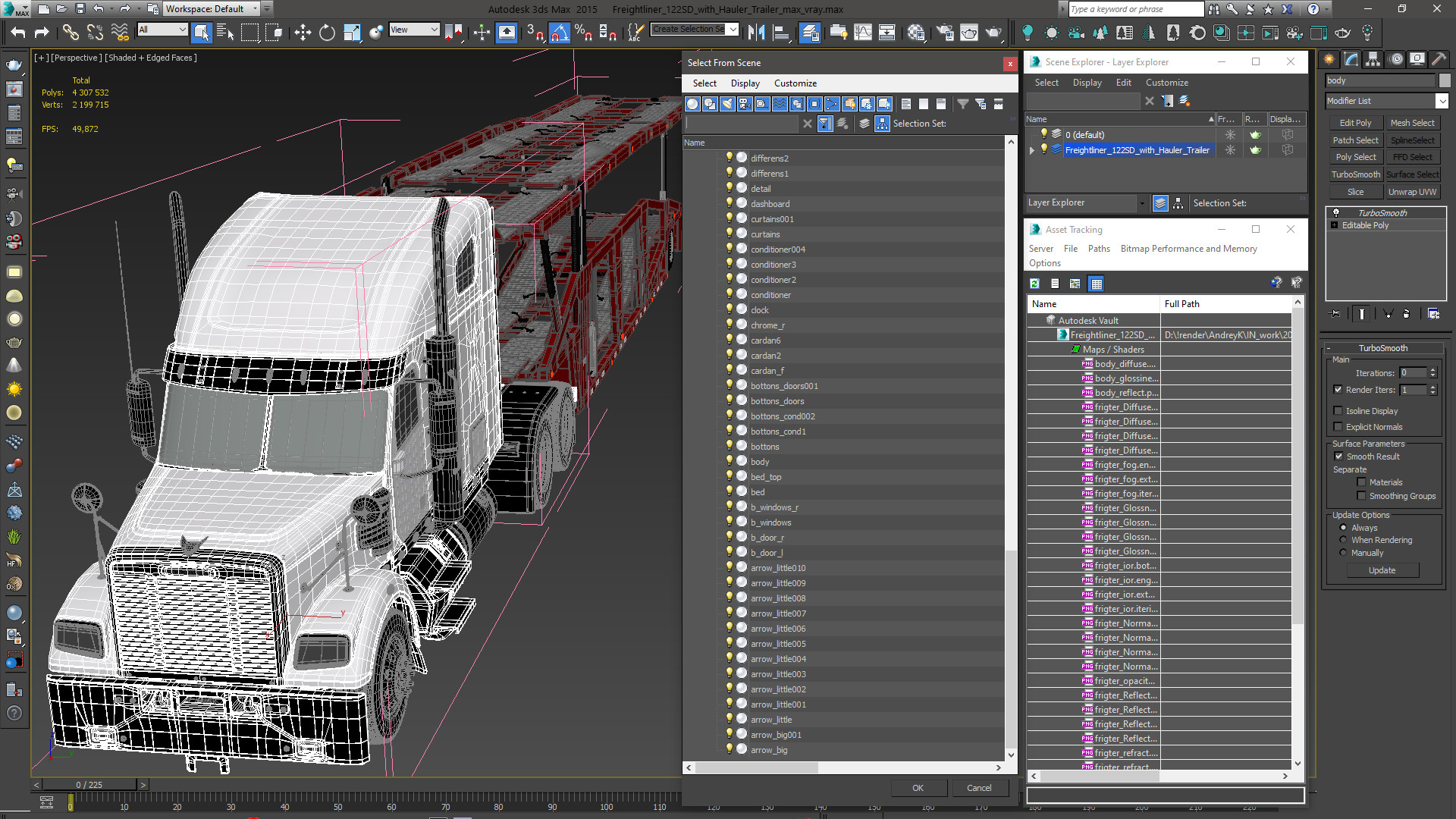
Task: Click Sort by Hierarchy icon in Select From Scene
Action: click(882, 124)
